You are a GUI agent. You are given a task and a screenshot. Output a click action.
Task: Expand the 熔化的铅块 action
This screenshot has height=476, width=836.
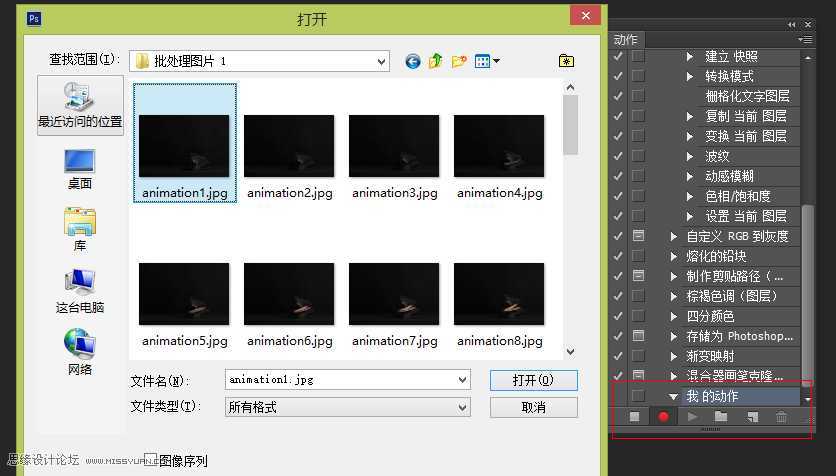click(x=674, y=256)
